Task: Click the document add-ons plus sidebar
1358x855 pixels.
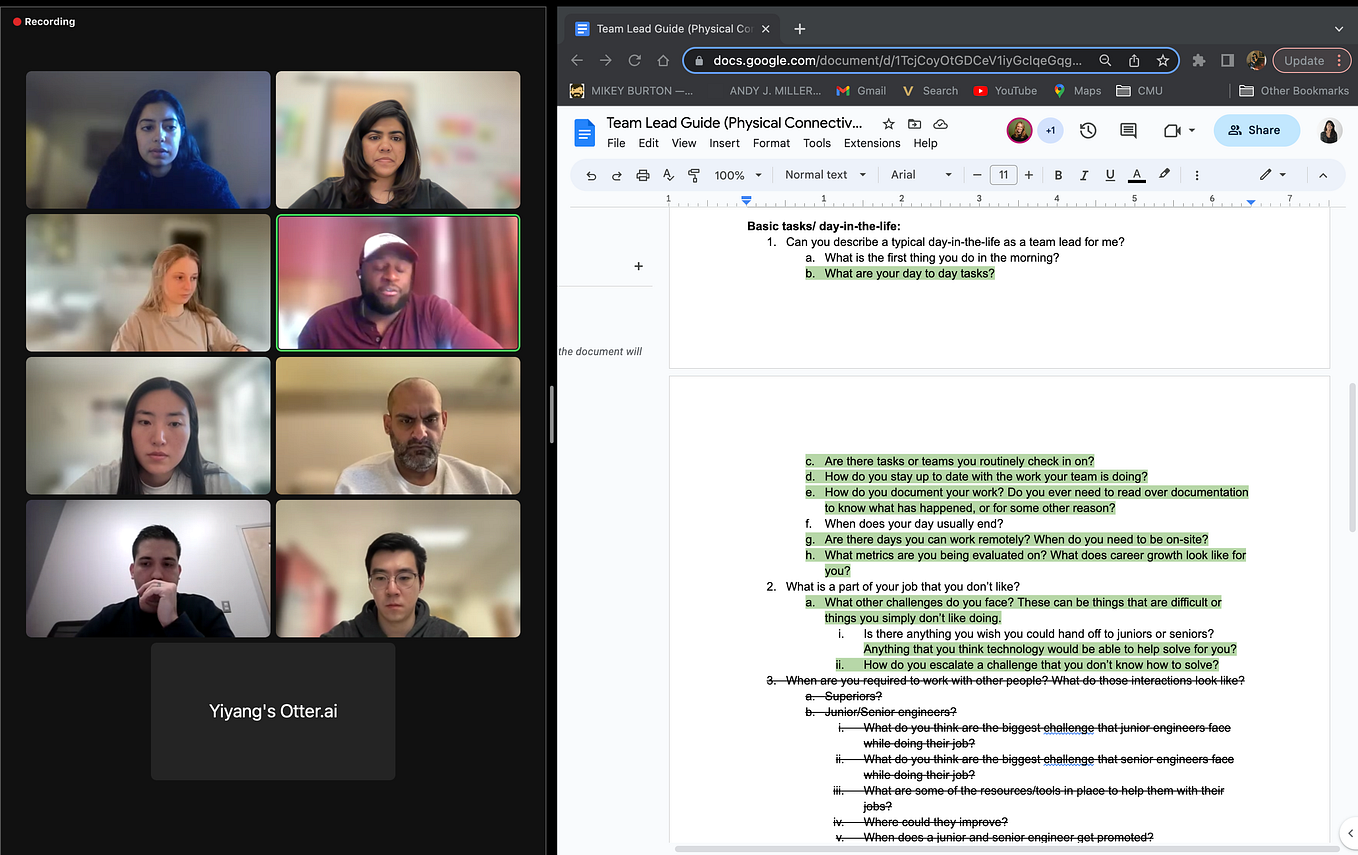Action: pos(638,266)
